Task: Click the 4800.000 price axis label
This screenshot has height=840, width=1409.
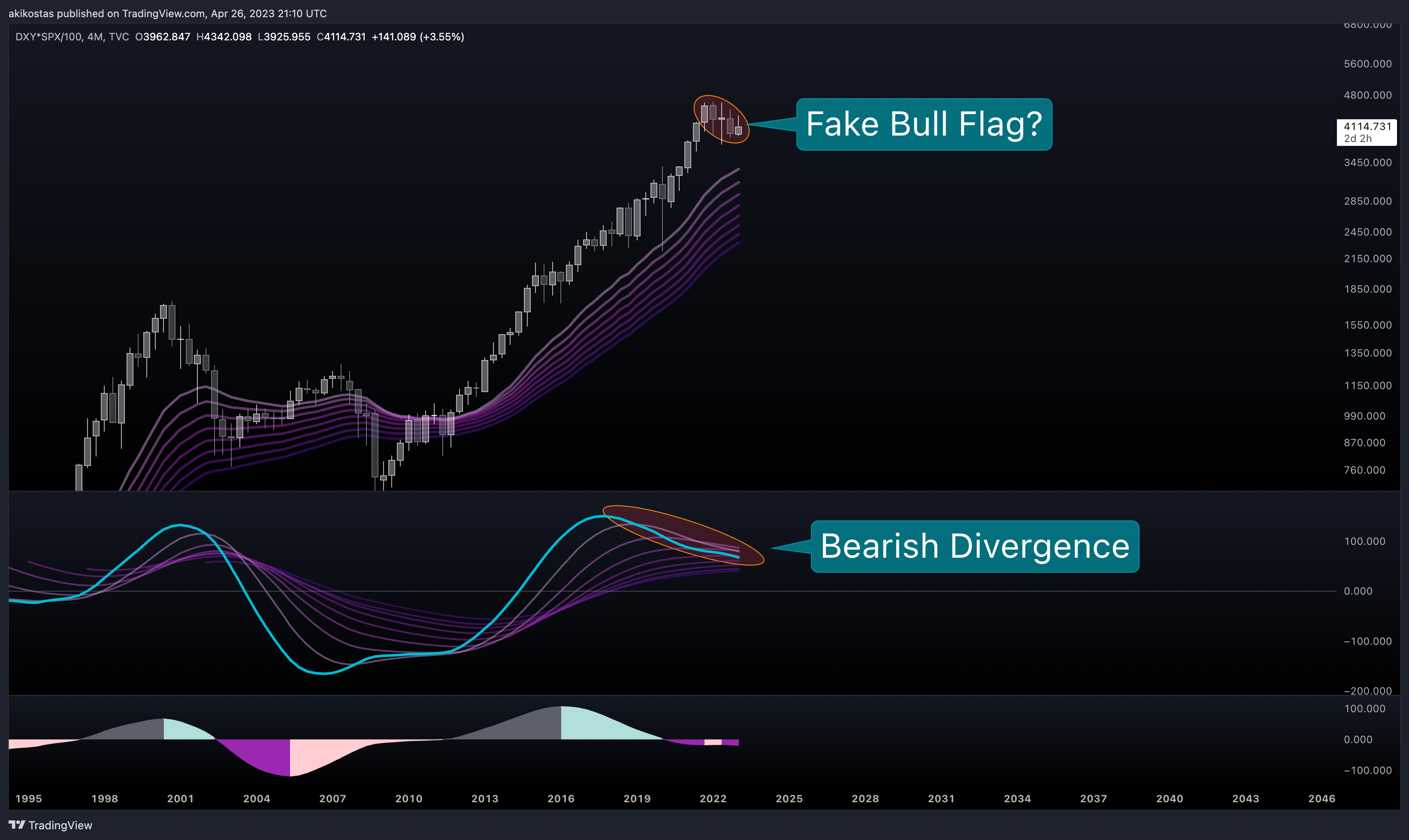Action: [x=1368, y=95]
